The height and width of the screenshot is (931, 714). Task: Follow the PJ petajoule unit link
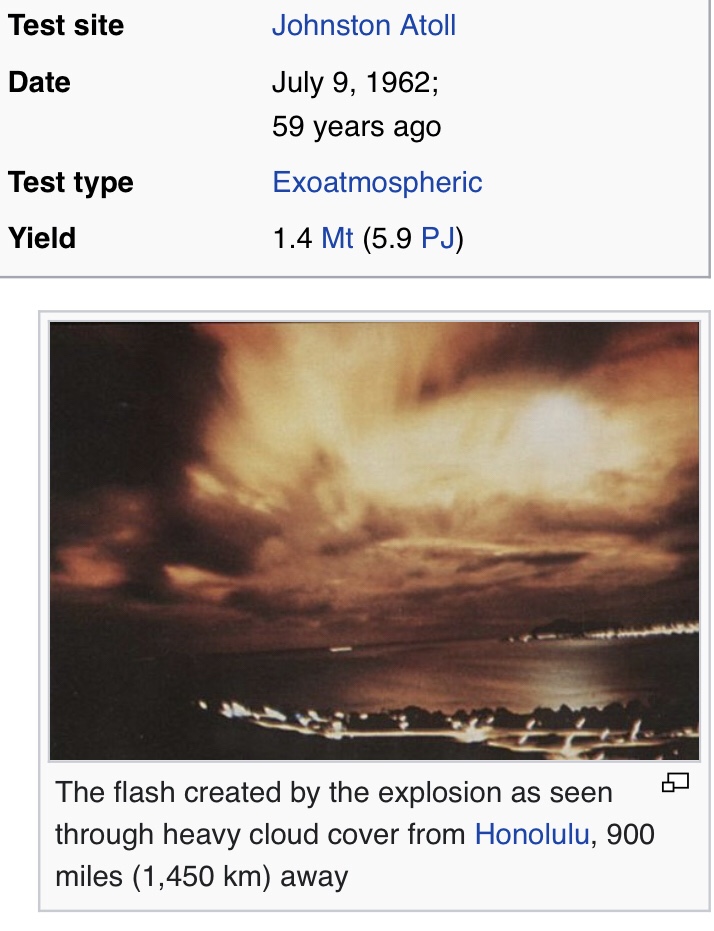point(437,238)
